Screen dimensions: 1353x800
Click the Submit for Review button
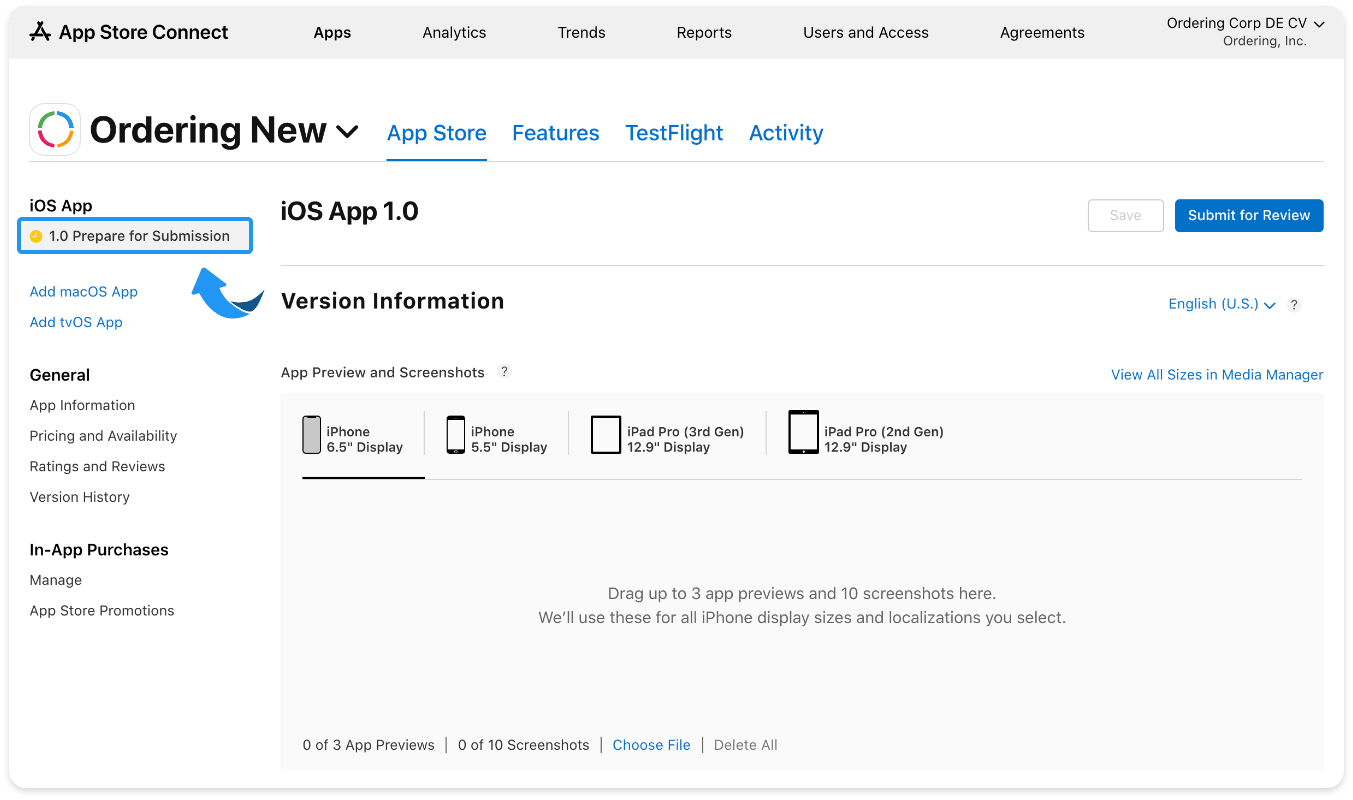coord(1249,215)
